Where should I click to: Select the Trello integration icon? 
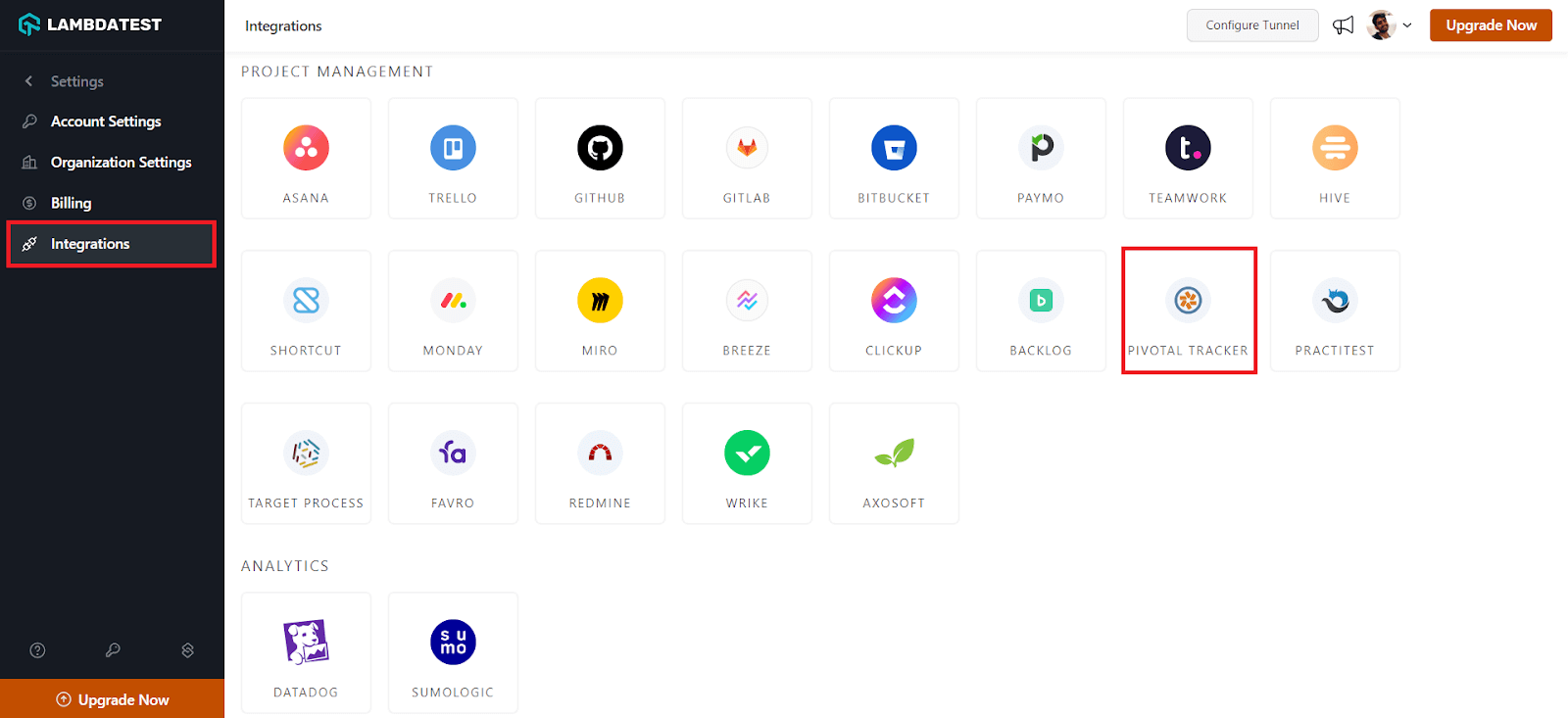453,148
